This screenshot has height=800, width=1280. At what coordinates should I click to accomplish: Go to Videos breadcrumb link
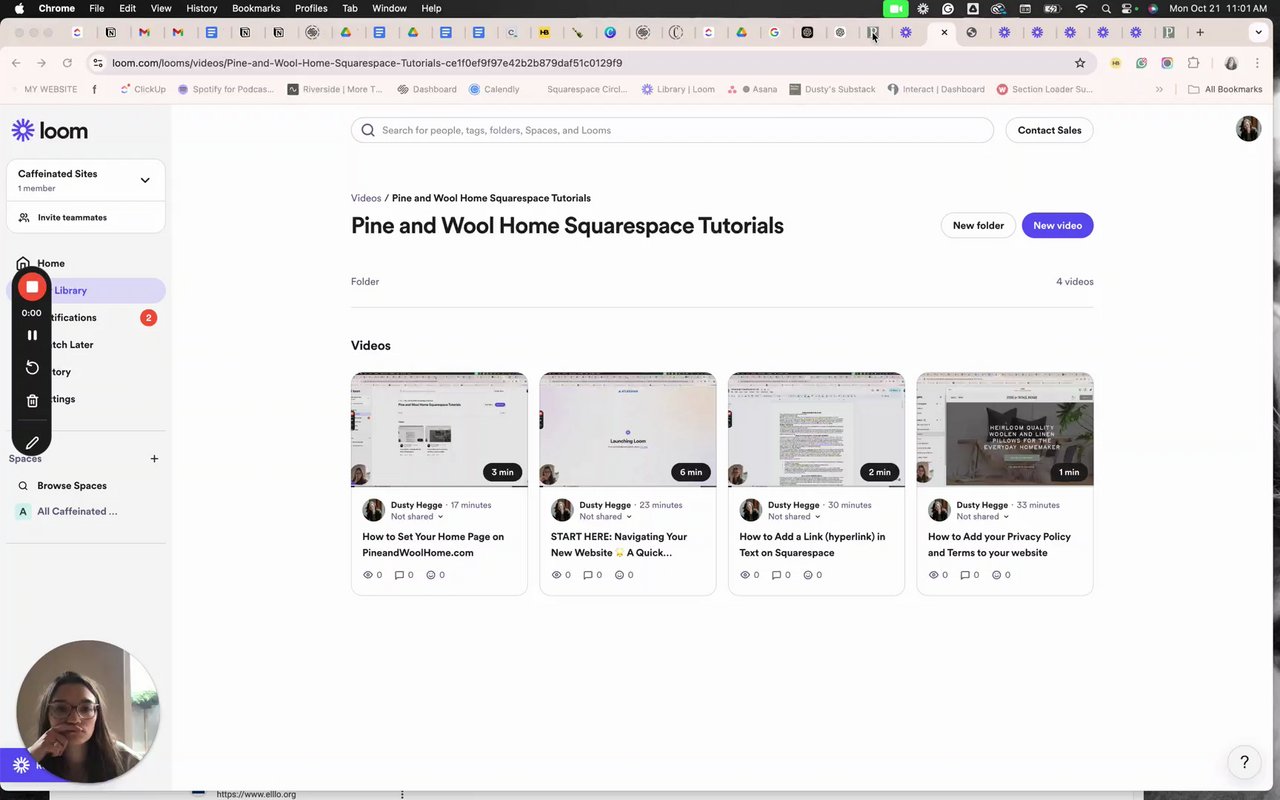click(x=366, y=198)
